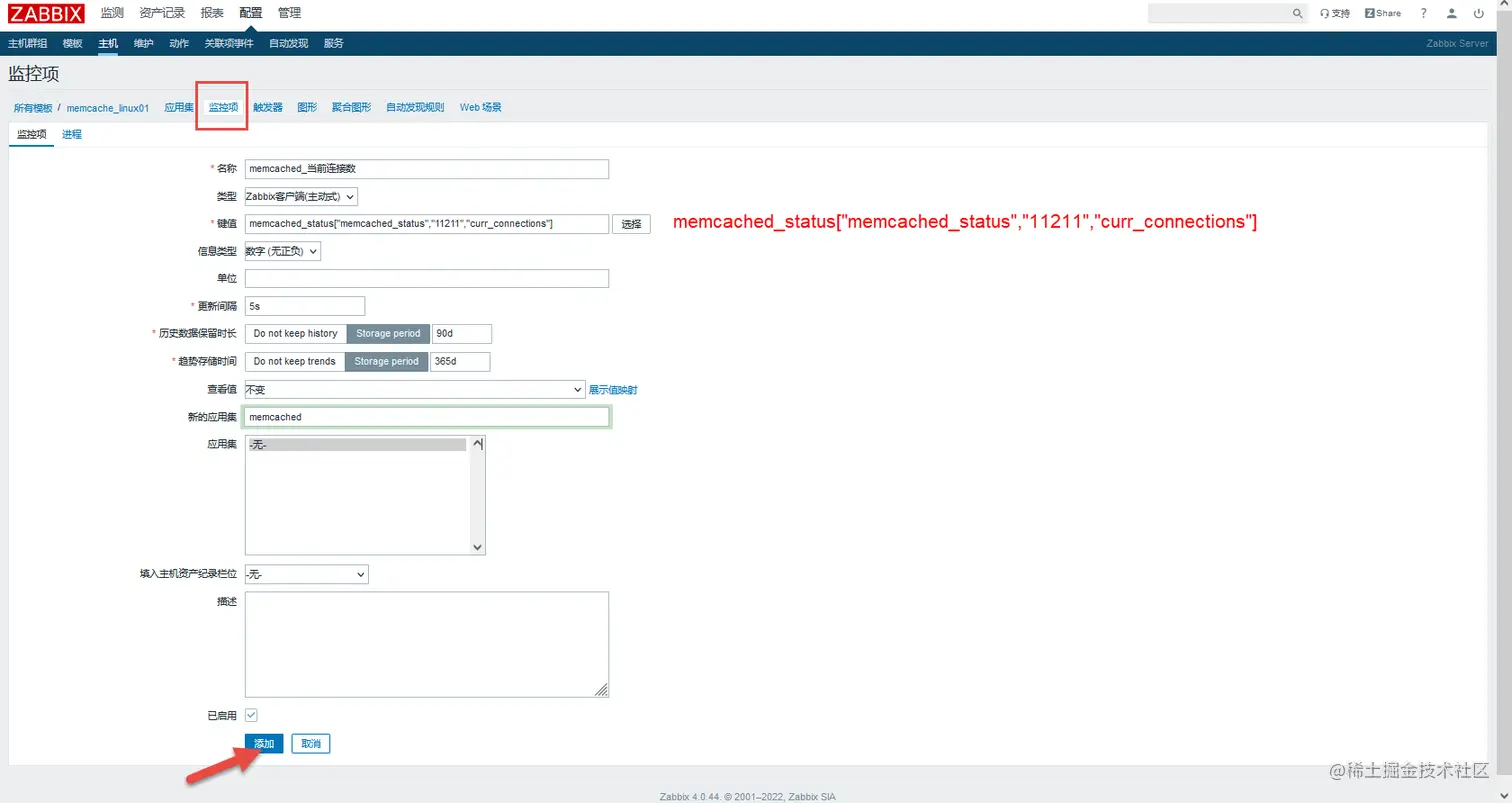Switch to the 监控项 form tab
The image size is (1512, 803).
pos(32,134)
